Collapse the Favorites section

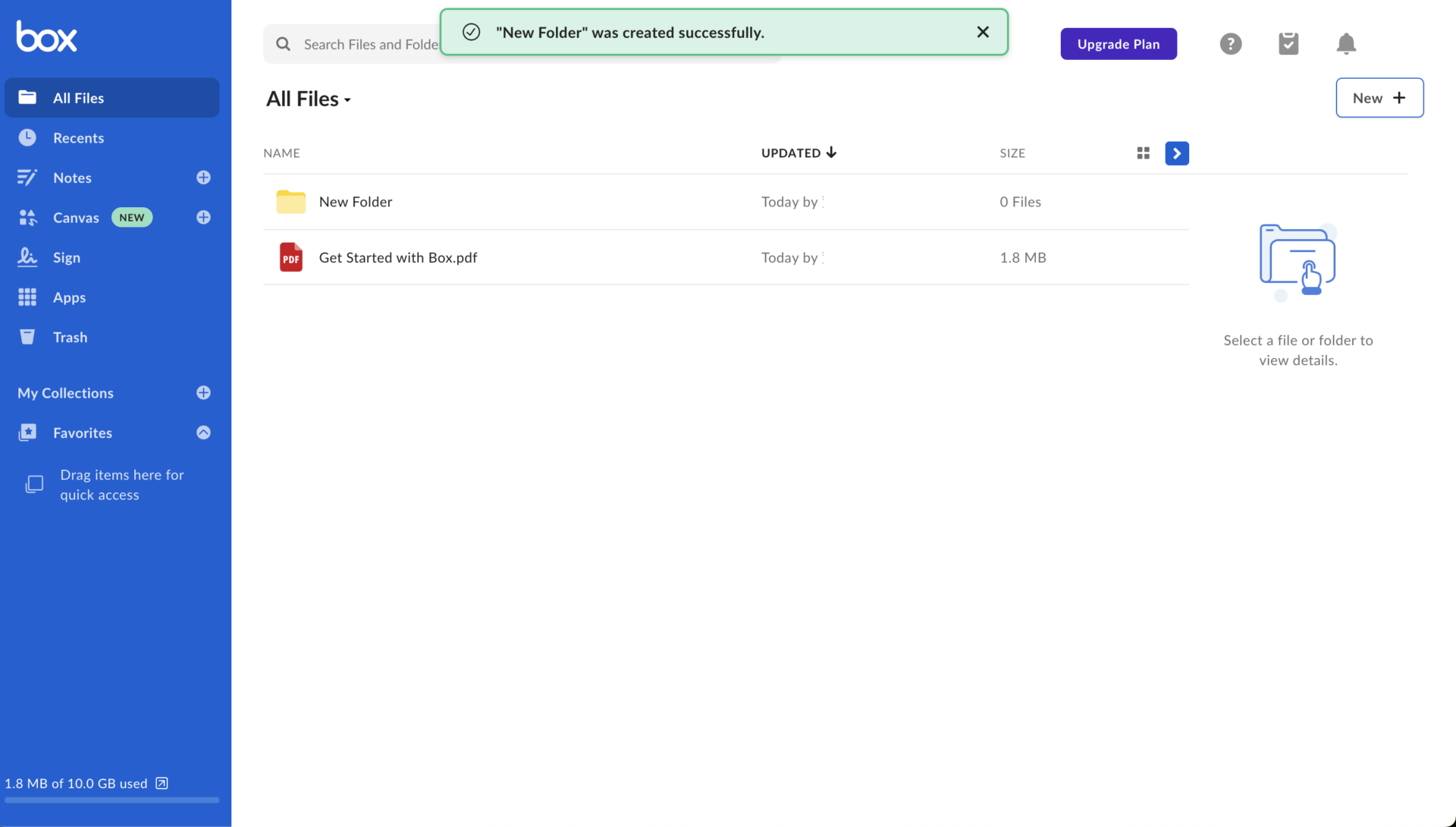click(x=202, y=432)
